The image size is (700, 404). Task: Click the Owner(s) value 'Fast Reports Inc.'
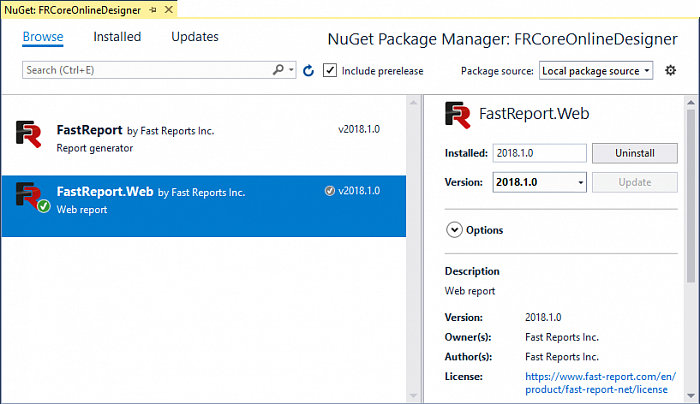562,337
